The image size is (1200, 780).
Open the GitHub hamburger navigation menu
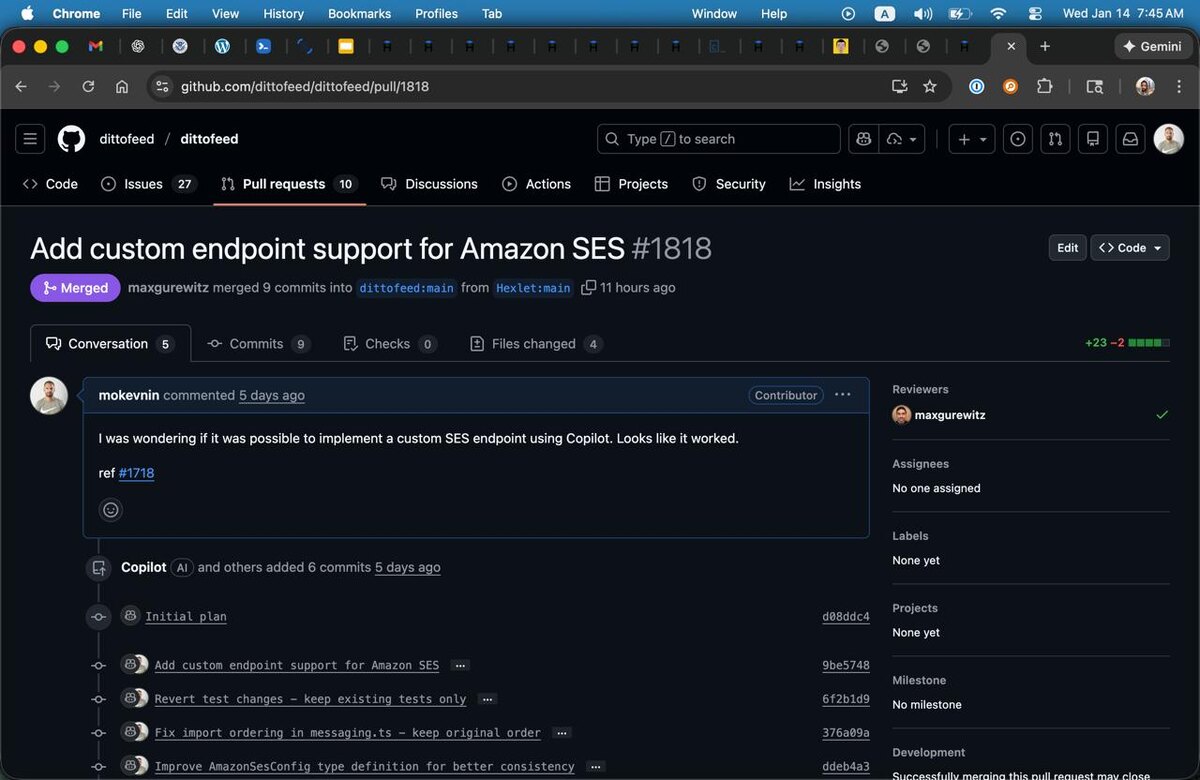click(30, 139)
